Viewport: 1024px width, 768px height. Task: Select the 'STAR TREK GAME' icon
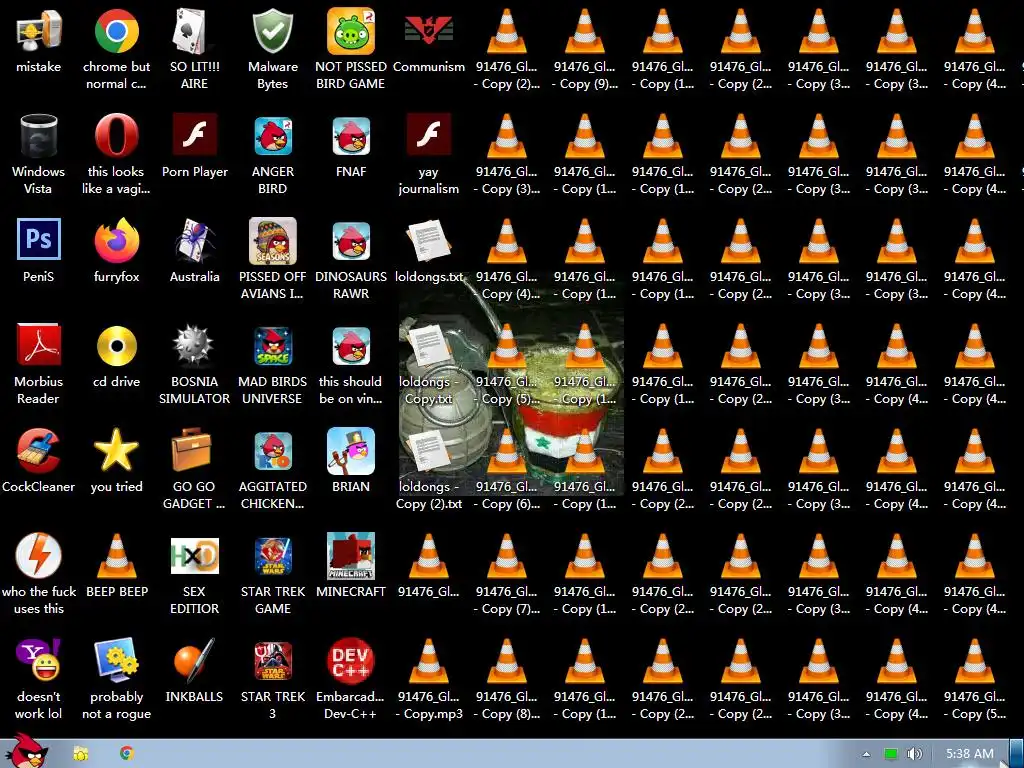(x=272, y=556)
